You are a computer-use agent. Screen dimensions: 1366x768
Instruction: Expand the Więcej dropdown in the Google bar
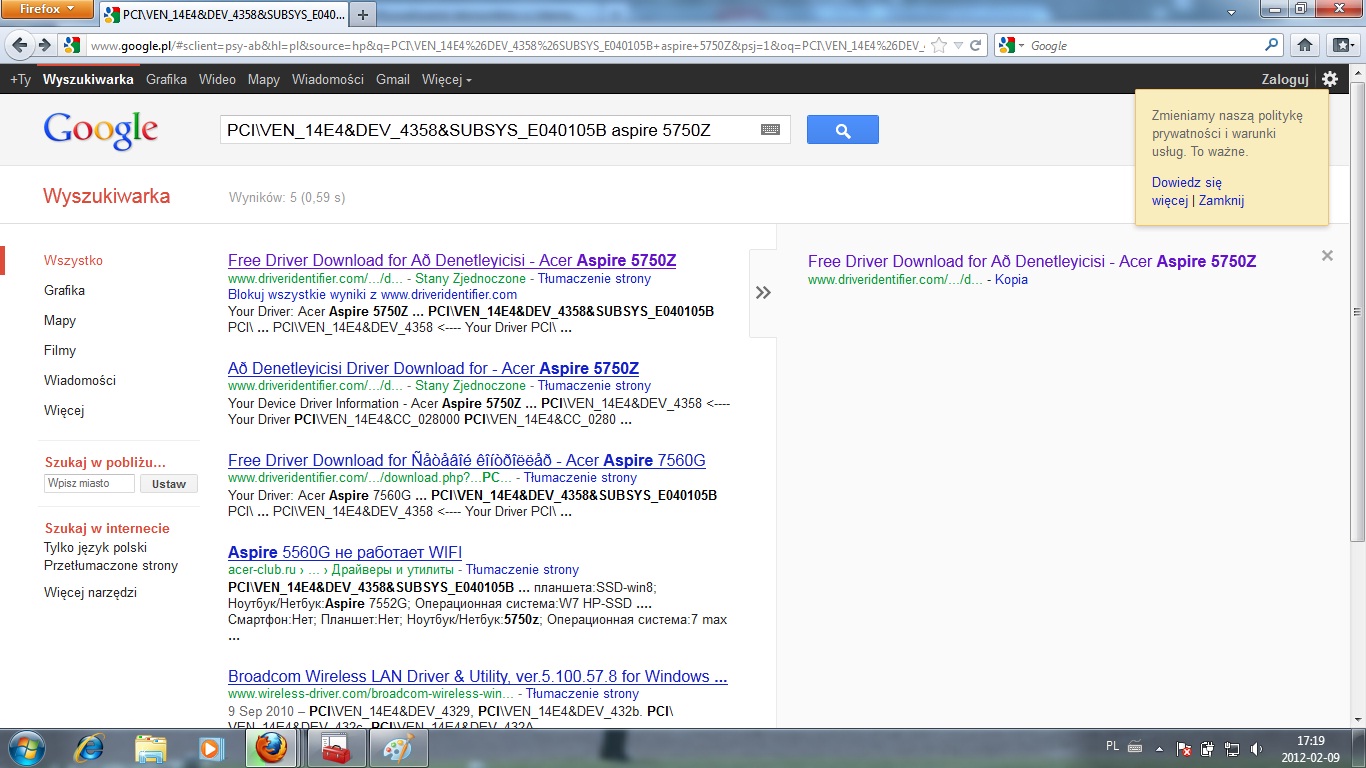[x=446, y=79]
